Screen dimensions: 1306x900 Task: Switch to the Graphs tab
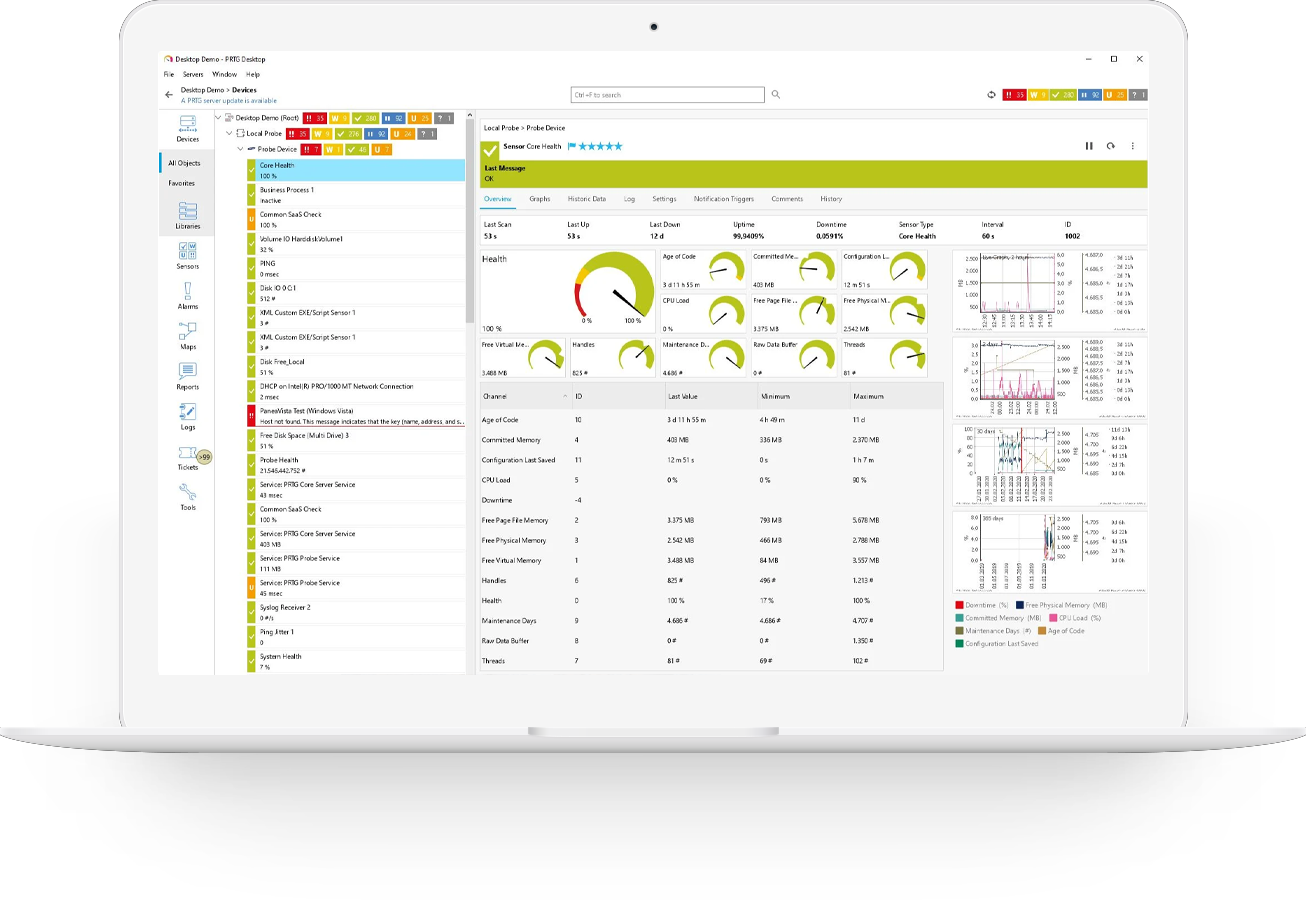pos(540,199)
